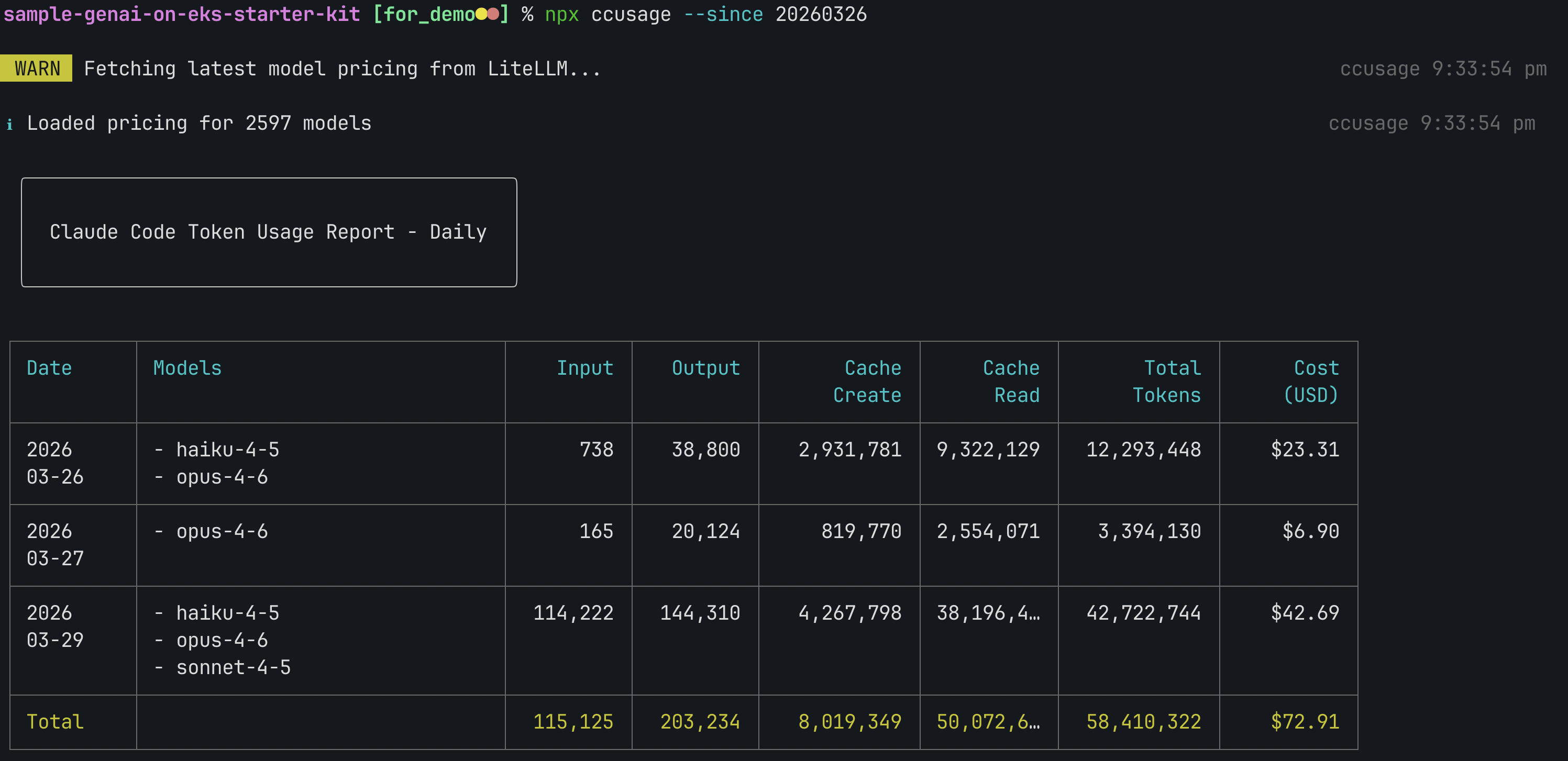Click cost value '$23.31'
The image size is (1568, 761).
pos(1305,450)
